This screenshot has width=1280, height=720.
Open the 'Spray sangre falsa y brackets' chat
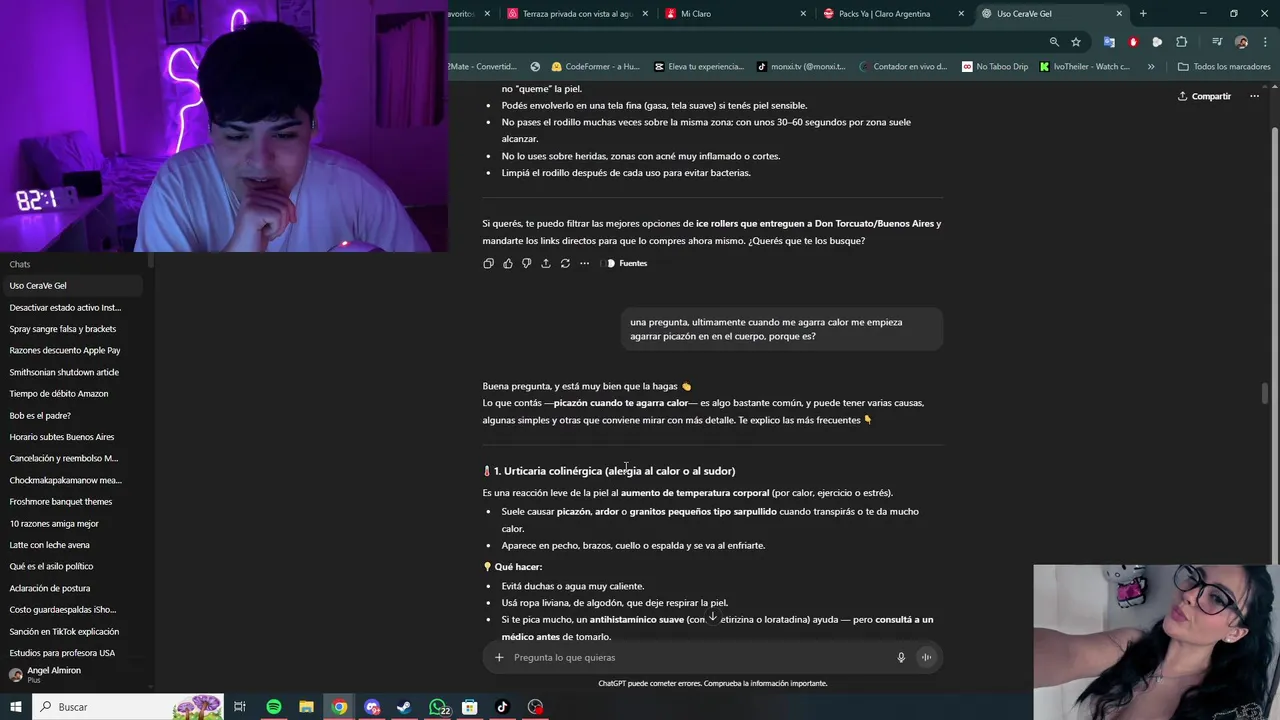pyautogui.click(x=72, y=329)
